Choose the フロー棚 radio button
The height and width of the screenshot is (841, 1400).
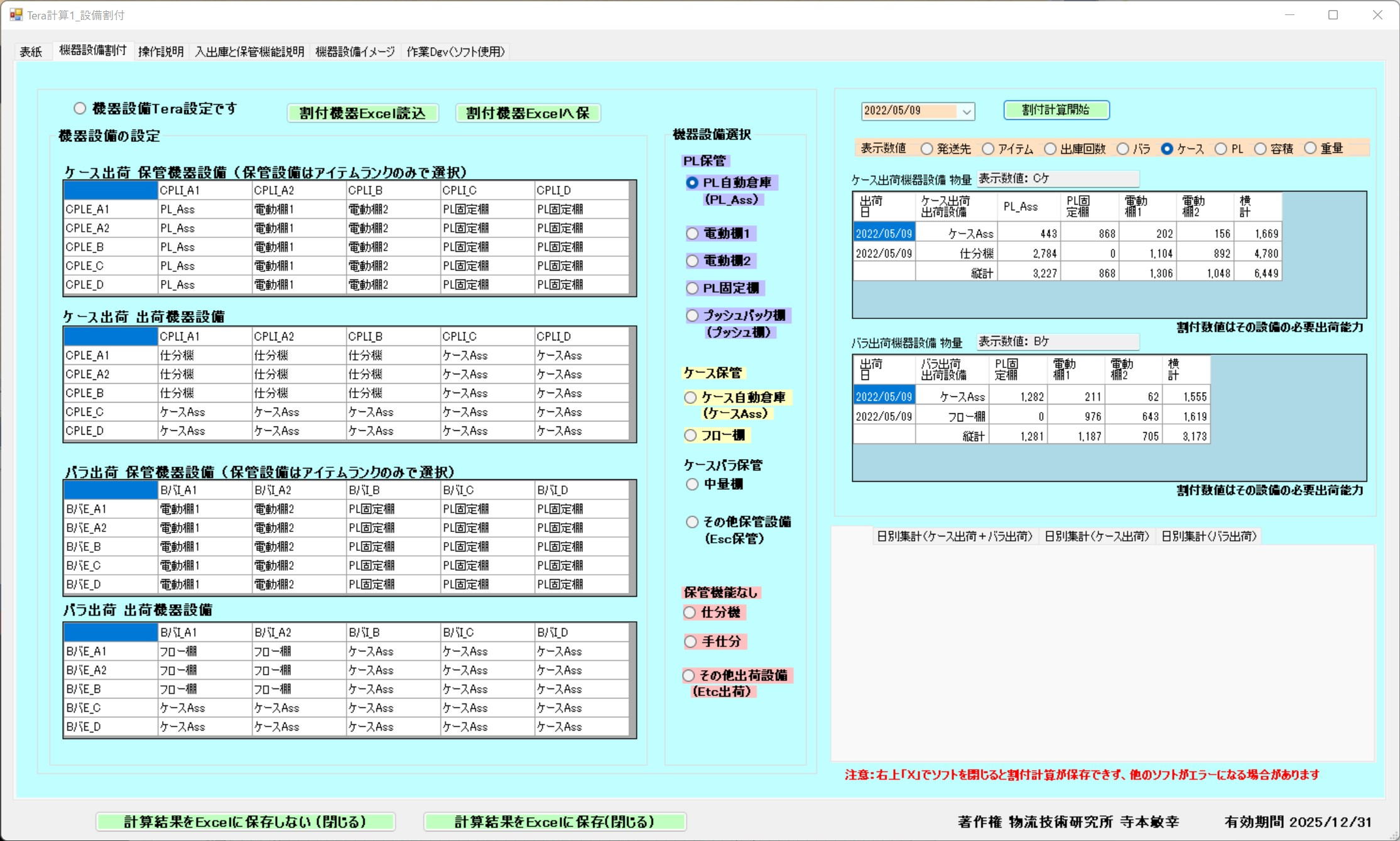pyautogui.click(x=690, y=435)
